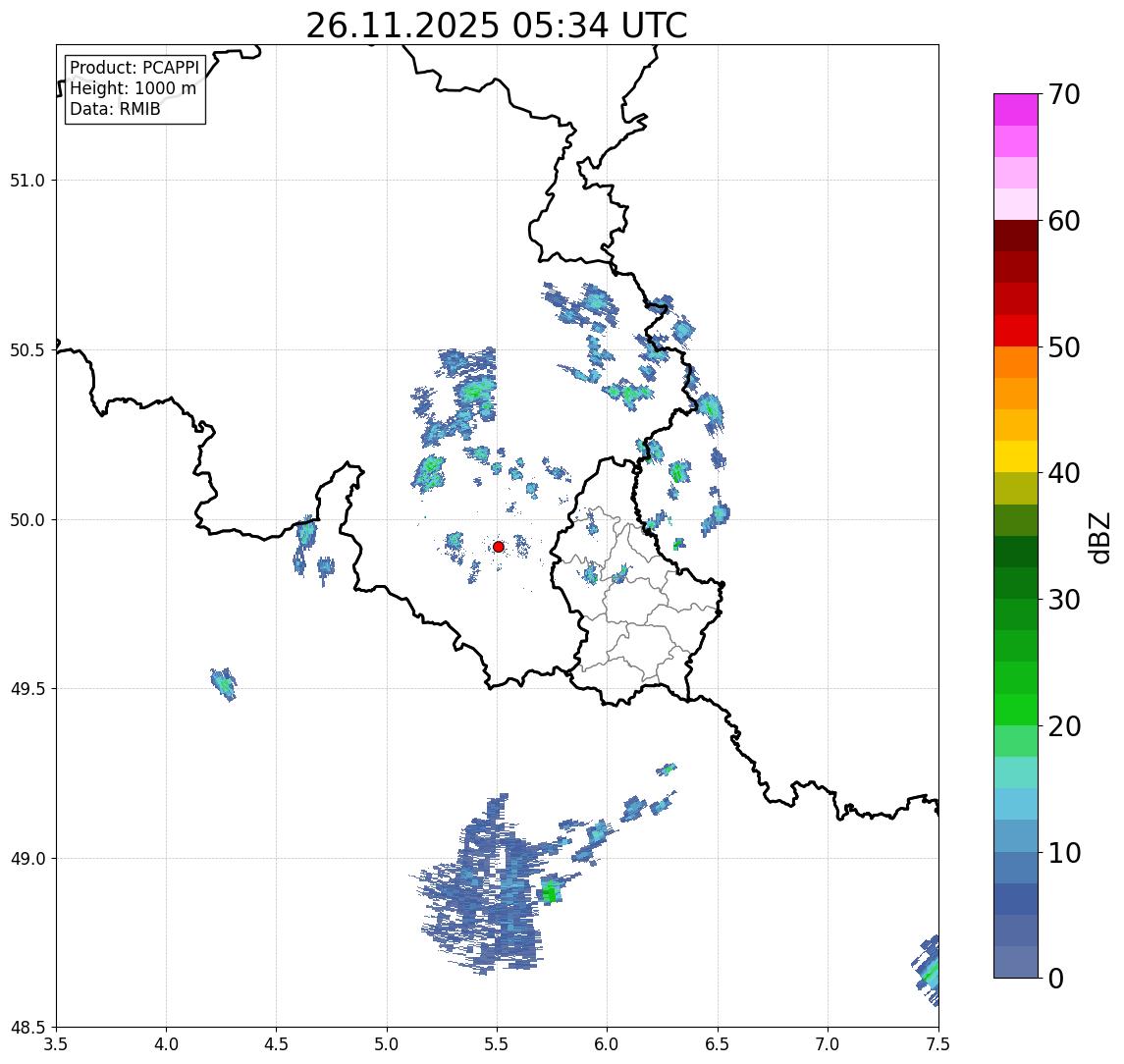
Task: Click the colorbar tick label 30
Action: coord(1064,600)
